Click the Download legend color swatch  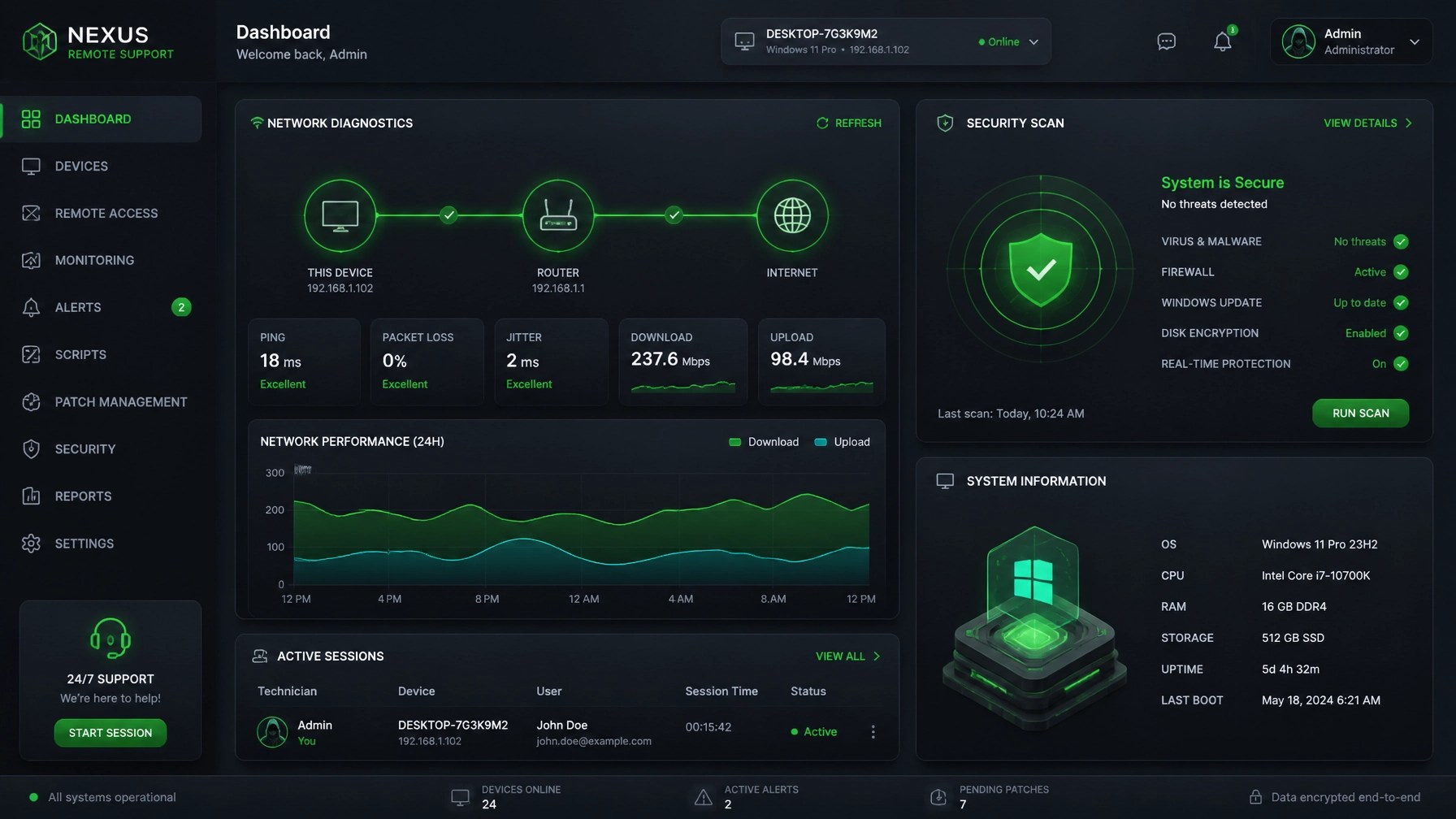[734, 442]
